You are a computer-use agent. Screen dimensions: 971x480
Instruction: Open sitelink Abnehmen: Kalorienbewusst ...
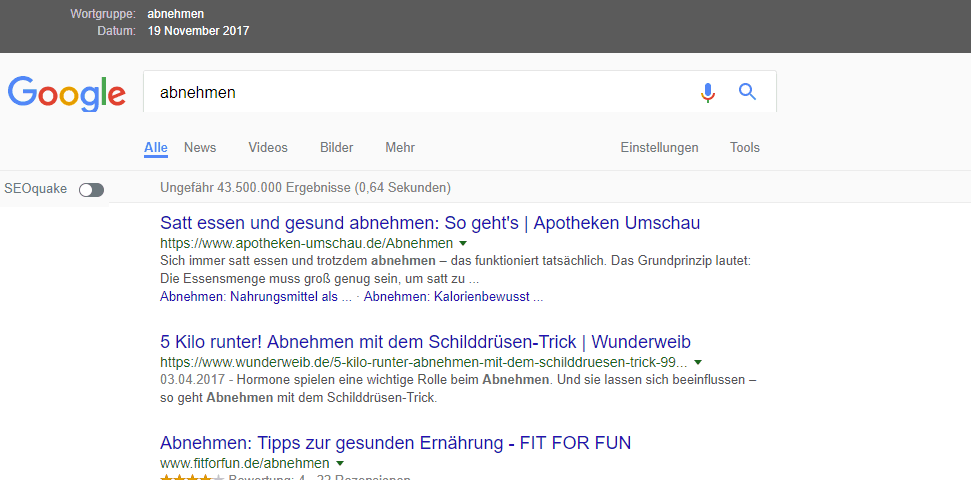[x=453, y=297]
